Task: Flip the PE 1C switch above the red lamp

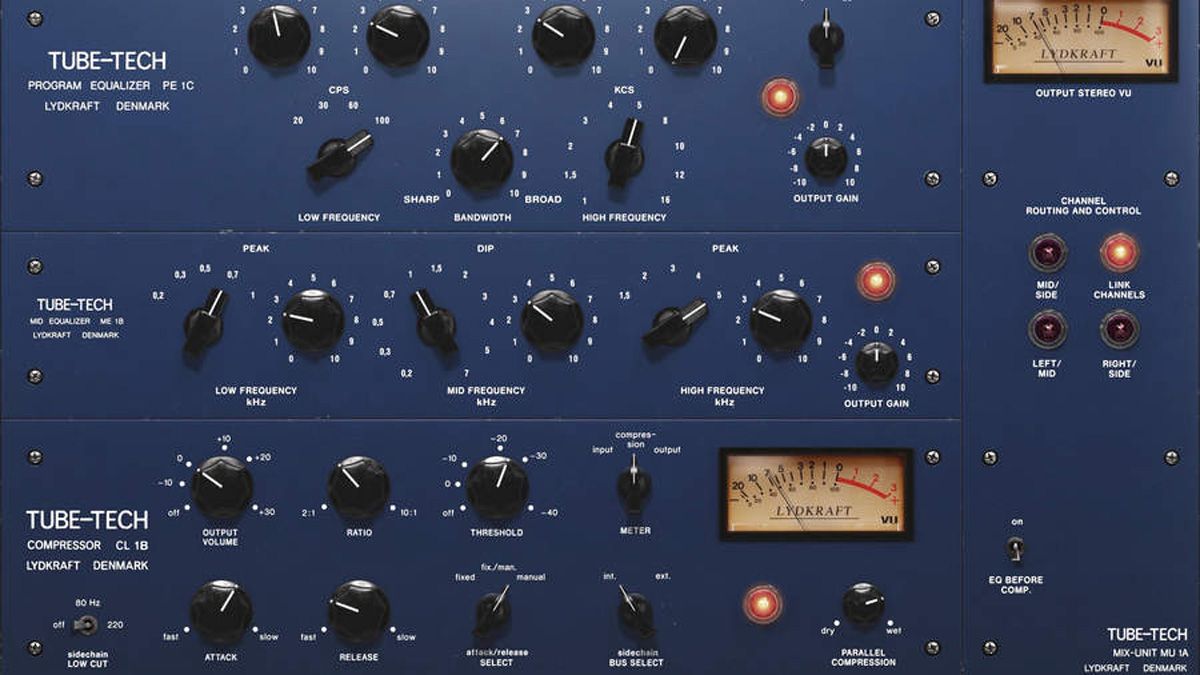Action: pos(825,37)
